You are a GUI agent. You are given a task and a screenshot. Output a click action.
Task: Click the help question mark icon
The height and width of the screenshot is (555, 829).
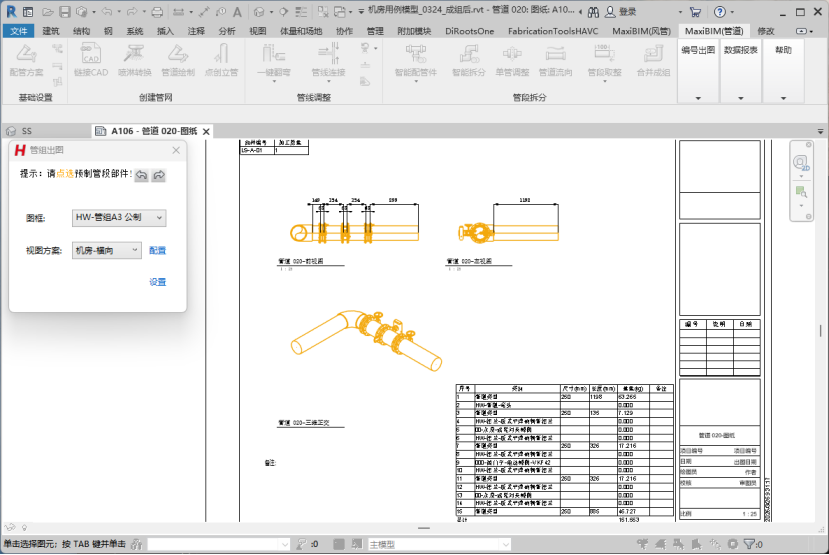click(720, 12)
